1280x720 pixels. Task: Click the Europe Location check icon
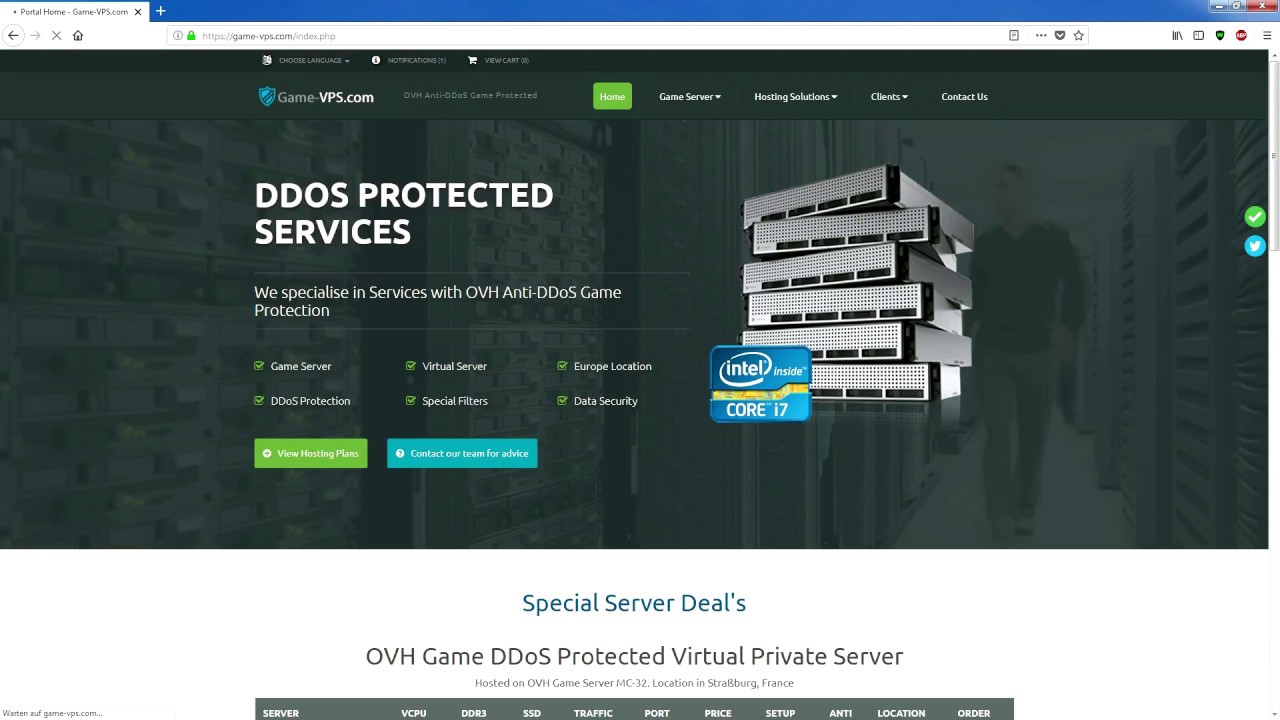[563, 366]
